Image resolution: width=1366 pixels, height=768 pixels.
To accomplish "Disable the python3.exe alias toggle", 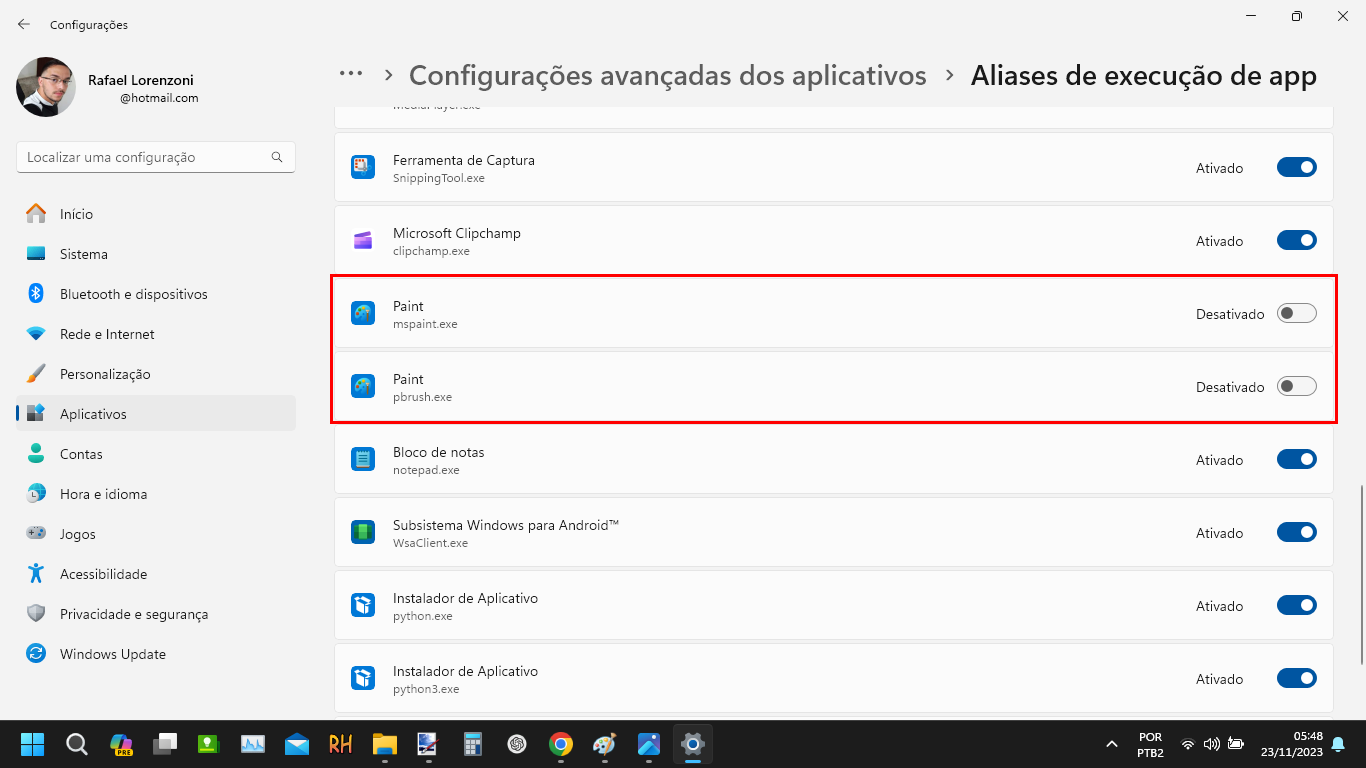I will 1297,679.
